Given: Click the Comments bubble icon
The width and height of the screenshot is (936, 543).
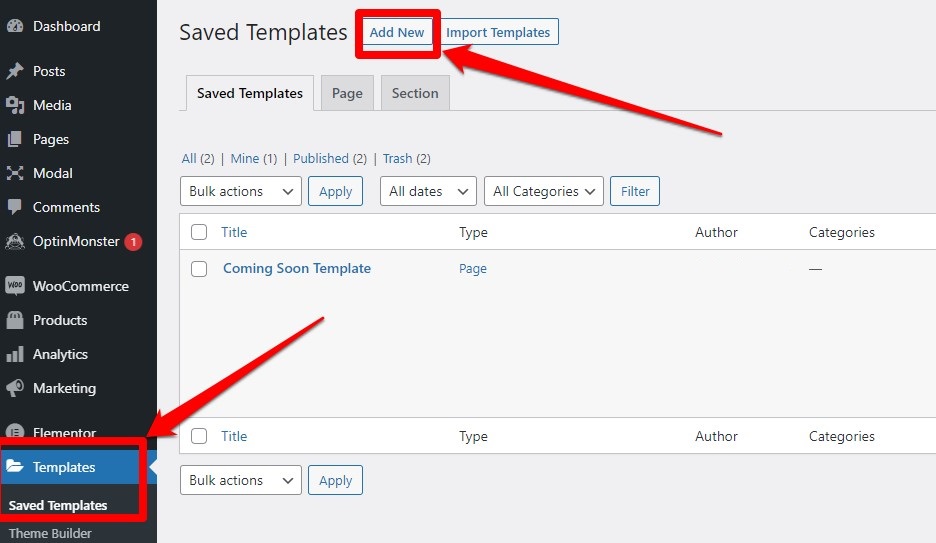Looking at the screenshot, I should click(x=15, y=207).
